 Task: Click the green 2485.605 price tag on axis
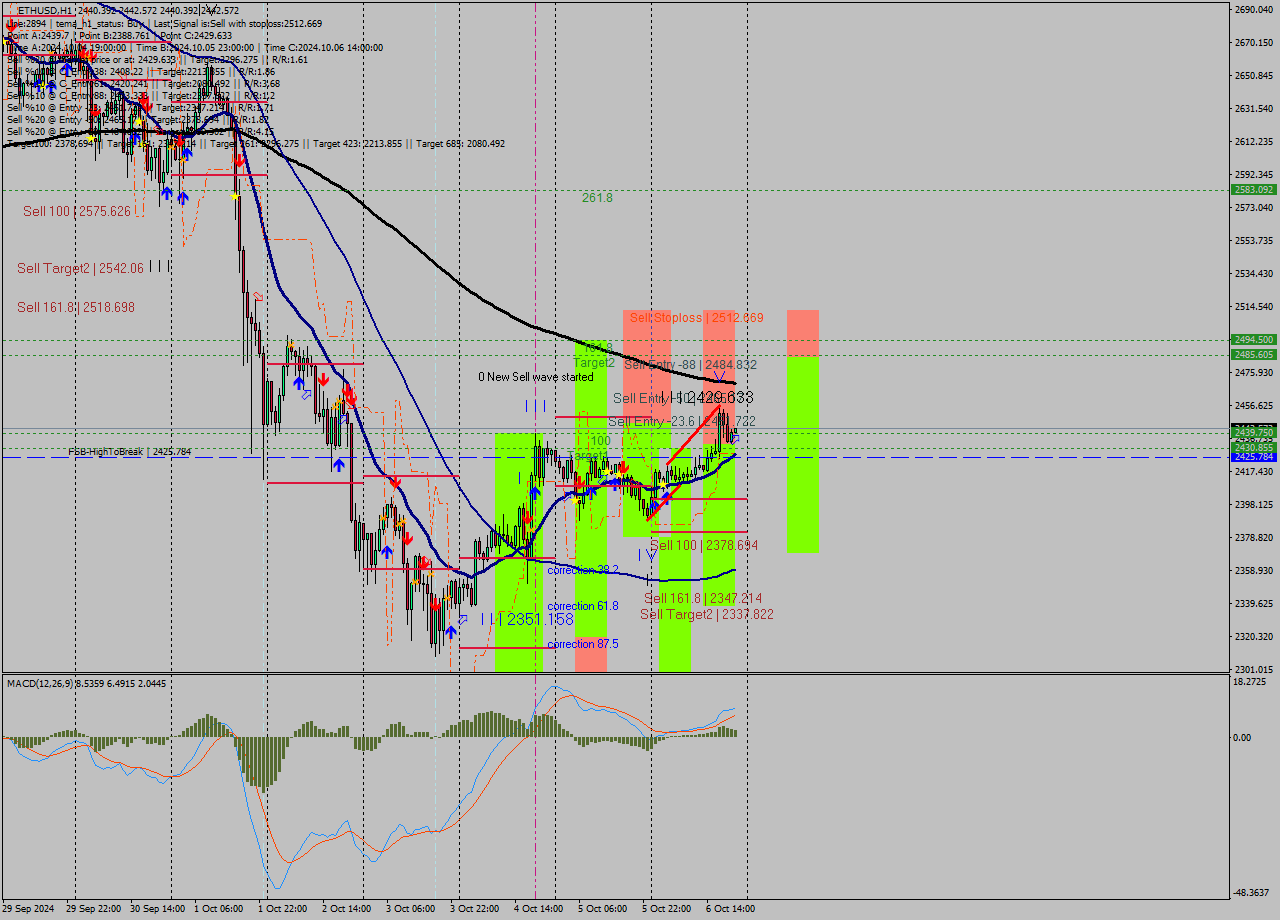point(1253,354)
